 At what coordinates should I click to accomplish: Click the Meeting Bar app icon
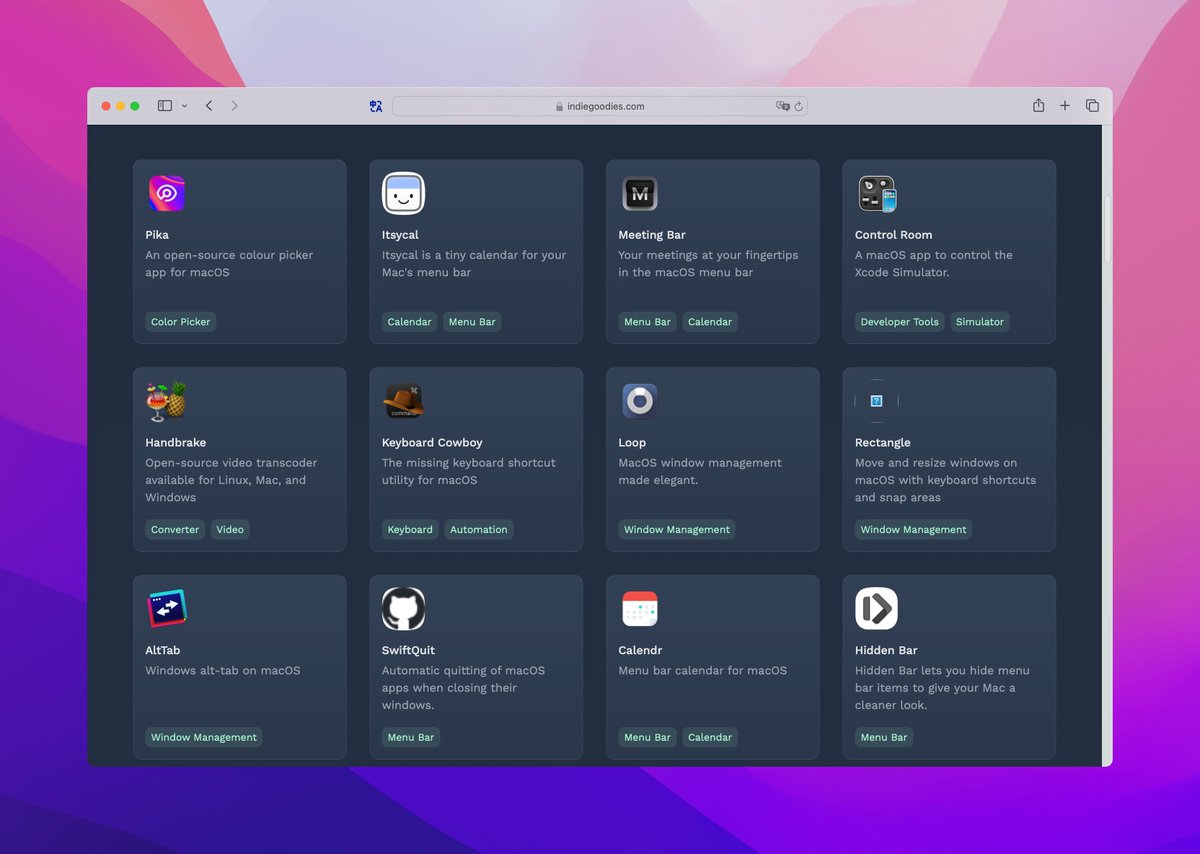(x=640, y=194)
